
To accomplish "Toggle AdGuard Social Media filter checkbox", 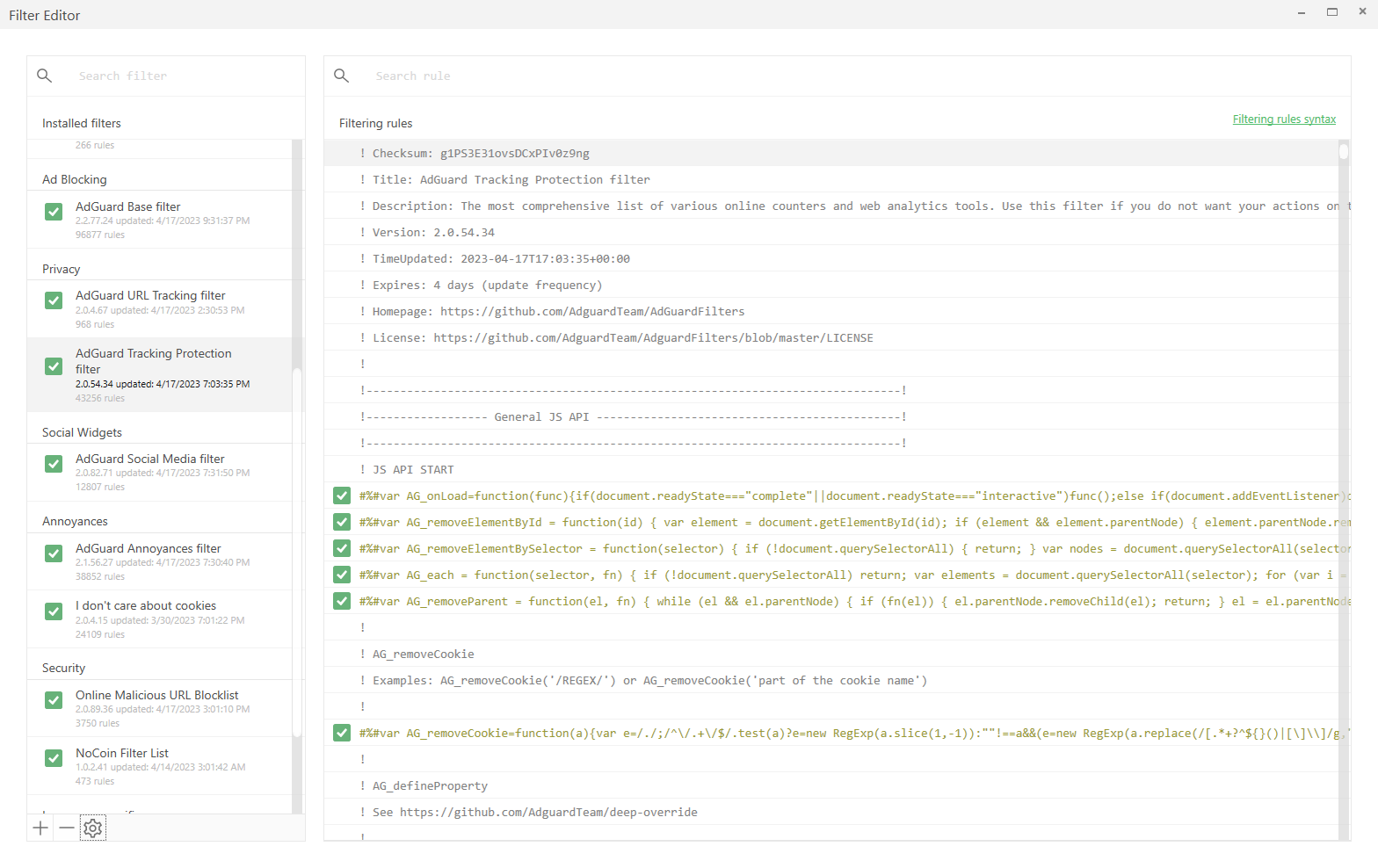I will tap(54, 464).
